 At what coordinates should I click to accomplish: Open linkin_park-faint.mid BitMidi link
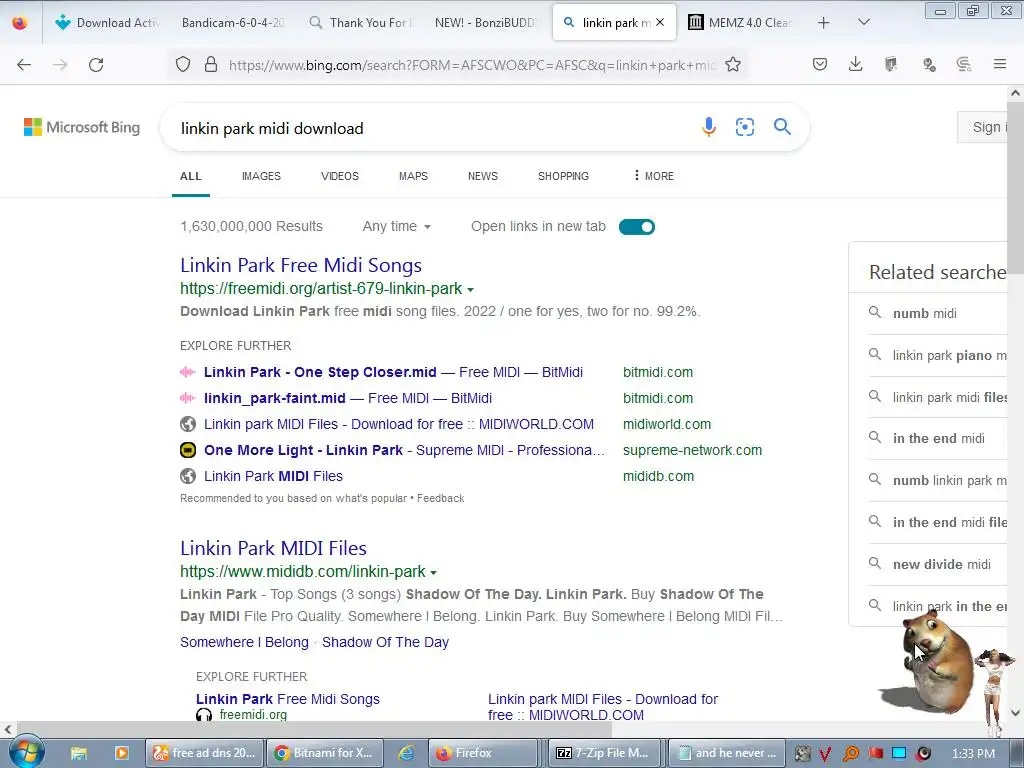pos(348,398)
